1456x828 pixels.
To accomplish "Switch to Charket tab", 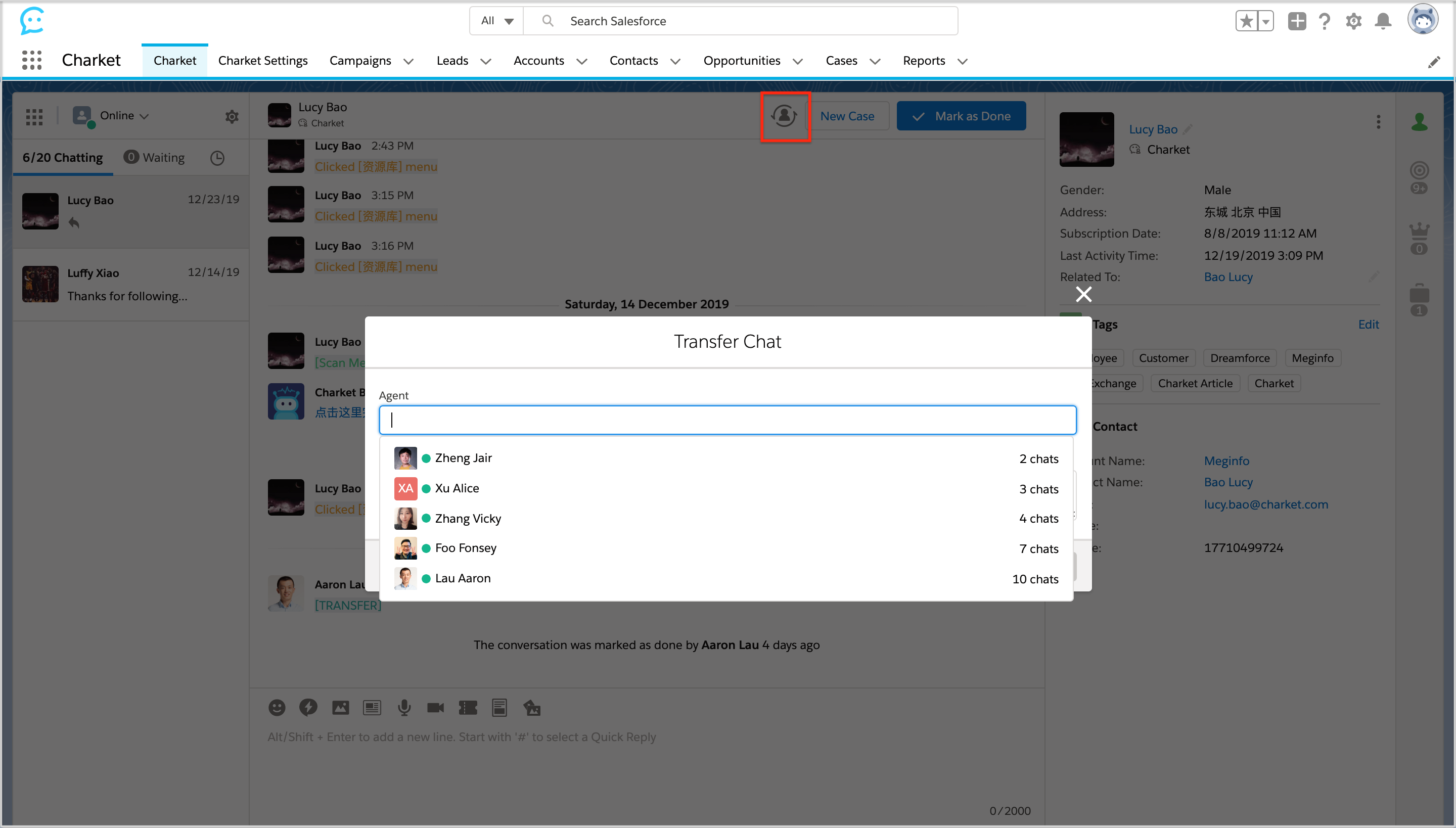I will [174, 60].
